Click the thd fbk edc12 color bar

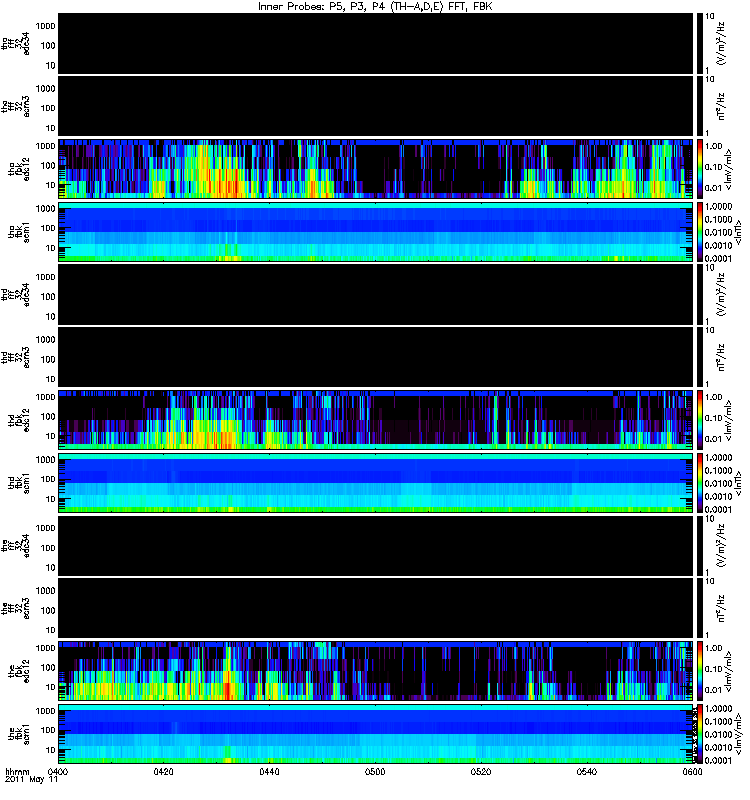pyautogui.click(x=699, y=419)
